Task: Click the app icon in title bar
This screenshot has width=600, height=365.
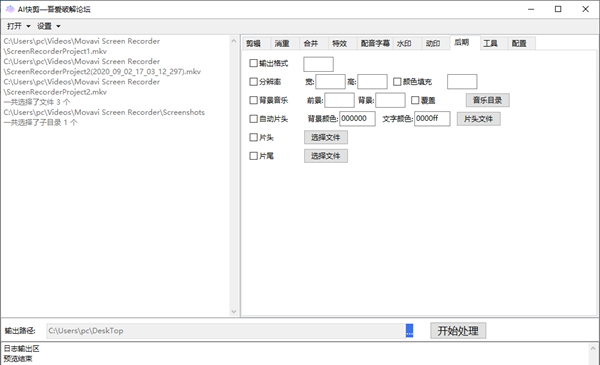Action: coord(9,9)
